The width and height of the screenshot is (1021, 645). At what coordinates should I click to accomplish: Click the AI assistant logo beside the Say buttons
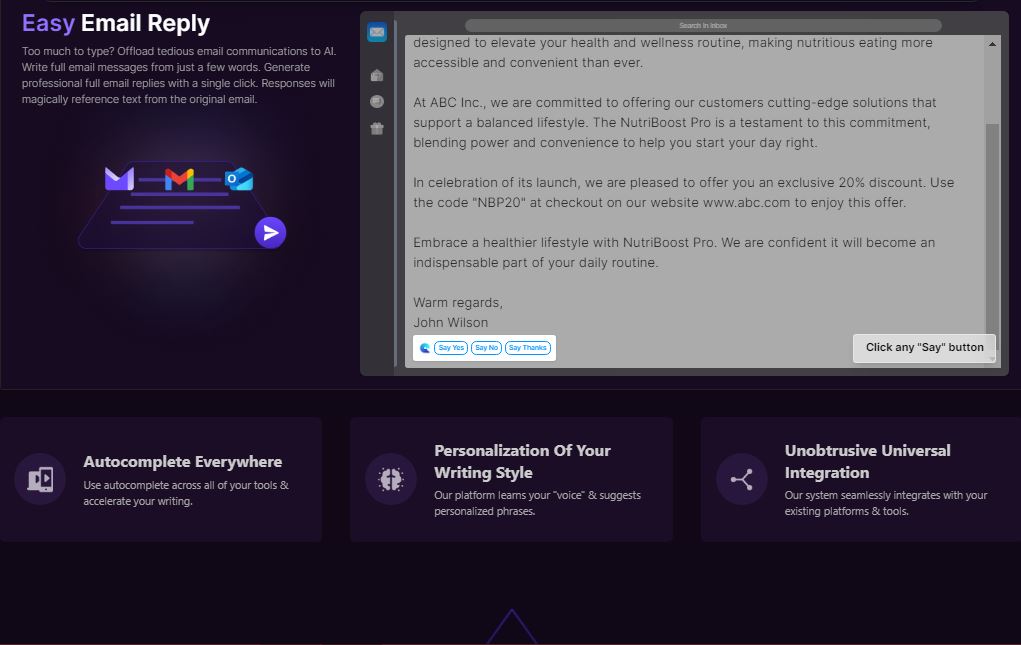point(426,348)
